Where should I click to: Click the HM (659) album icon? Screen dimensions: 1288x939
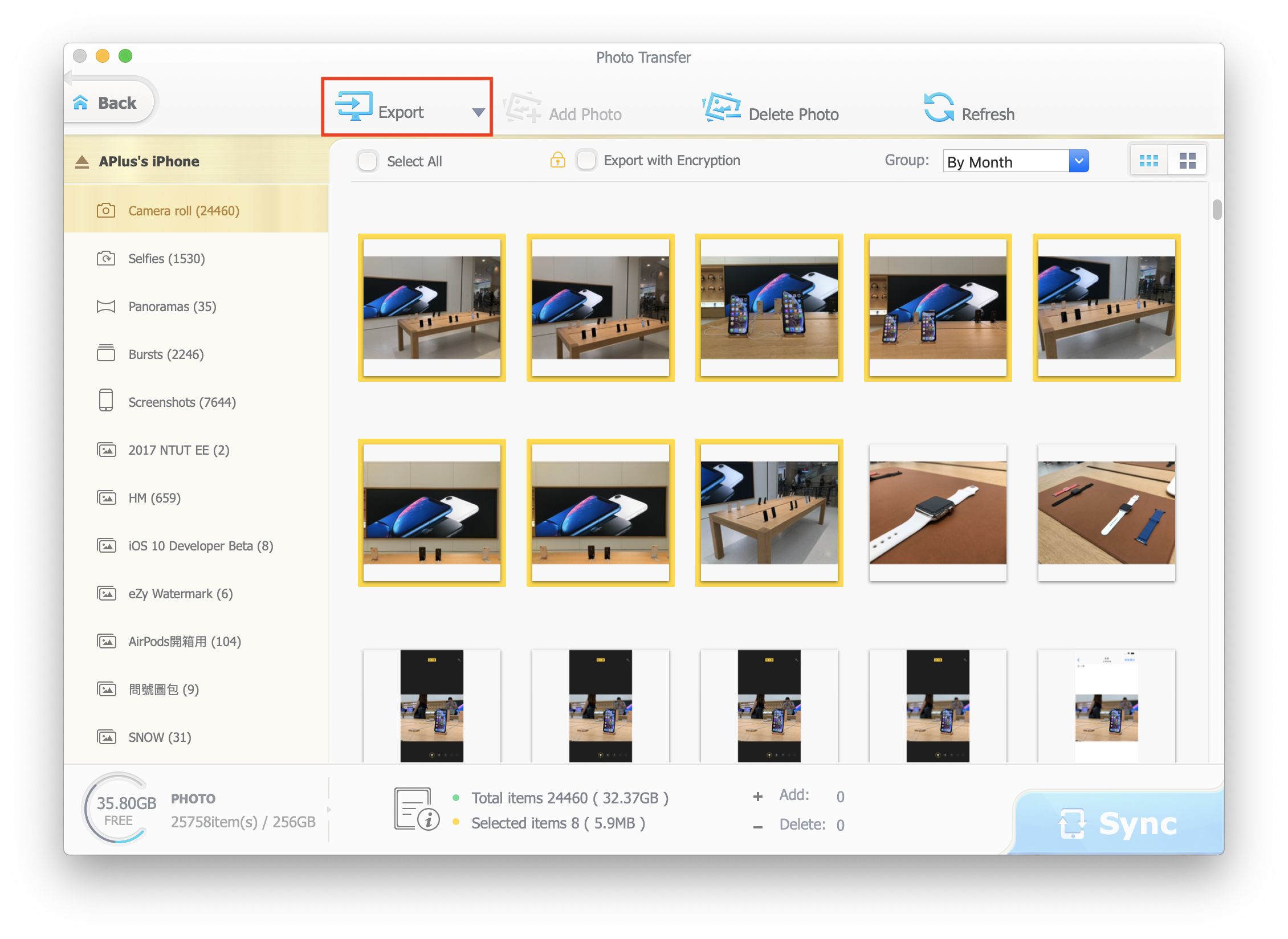click(107, 498)
